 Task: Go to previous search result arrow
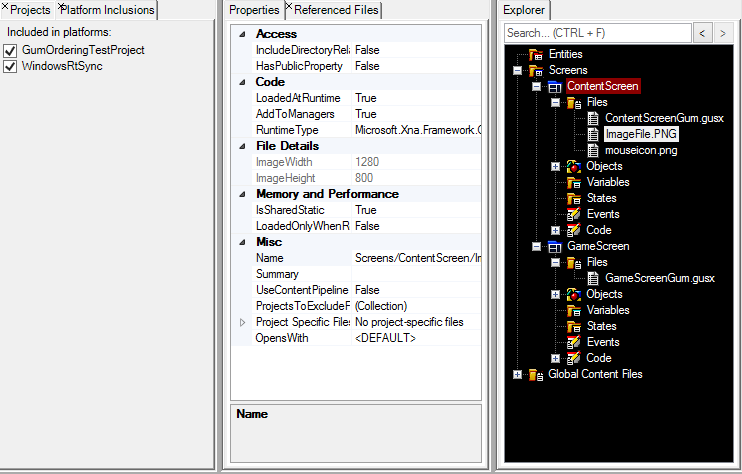pyautogui.click(x=704, y=34)
